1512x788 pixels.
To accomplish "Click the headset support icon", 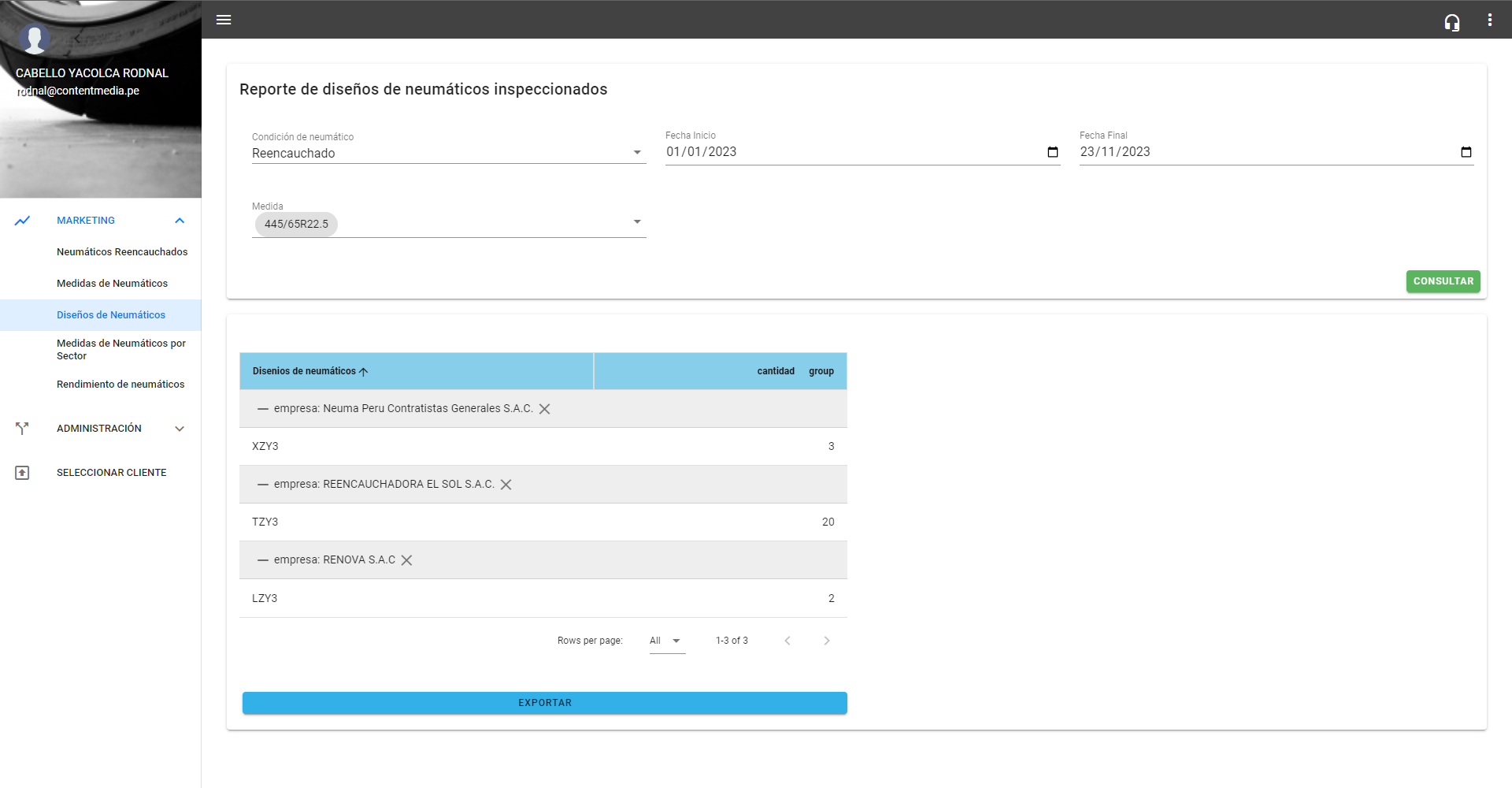I will (1451, 22).
